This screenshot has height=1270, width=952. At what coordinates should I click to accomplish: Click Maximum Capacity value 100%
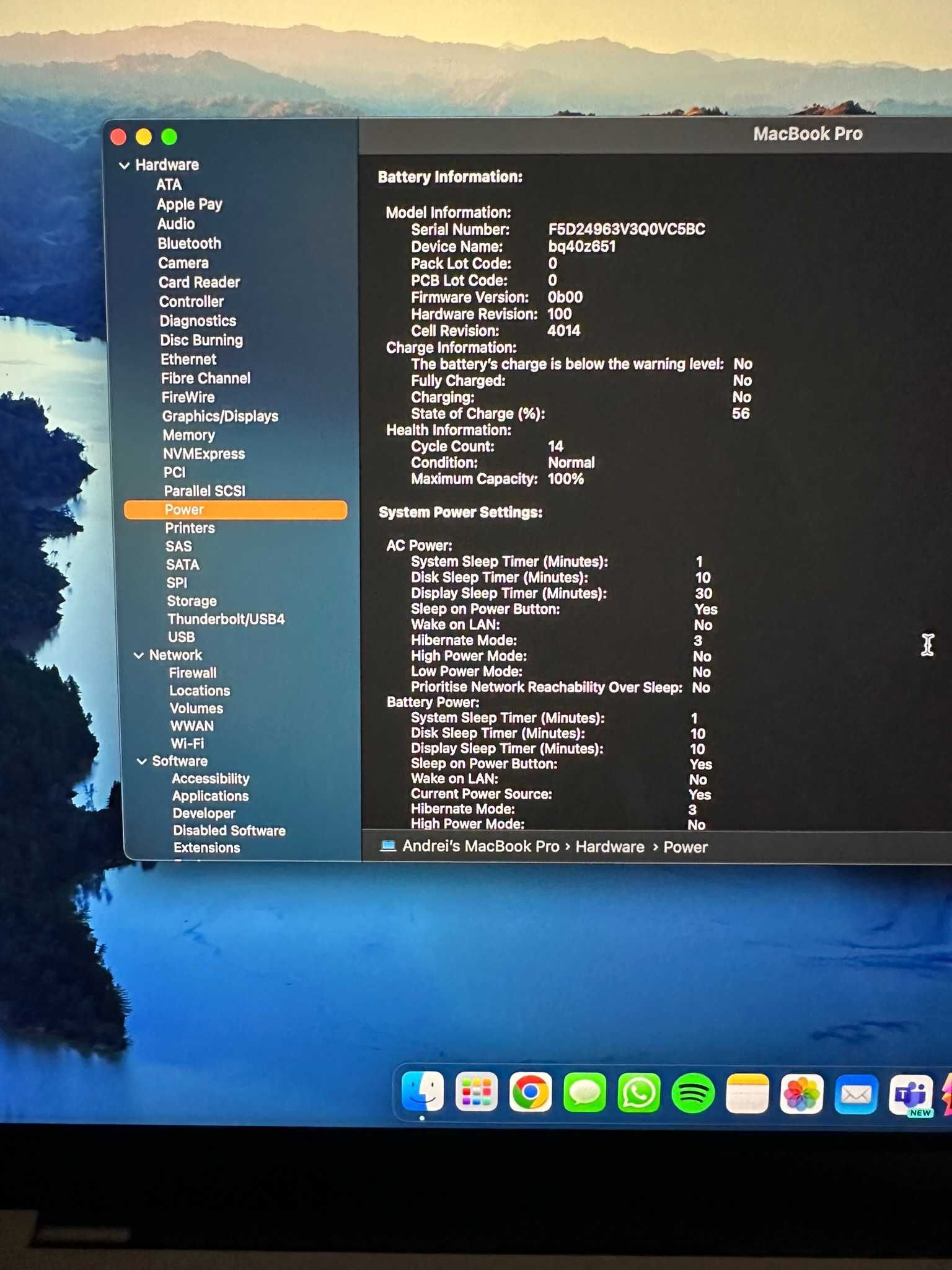pos(566,479)
